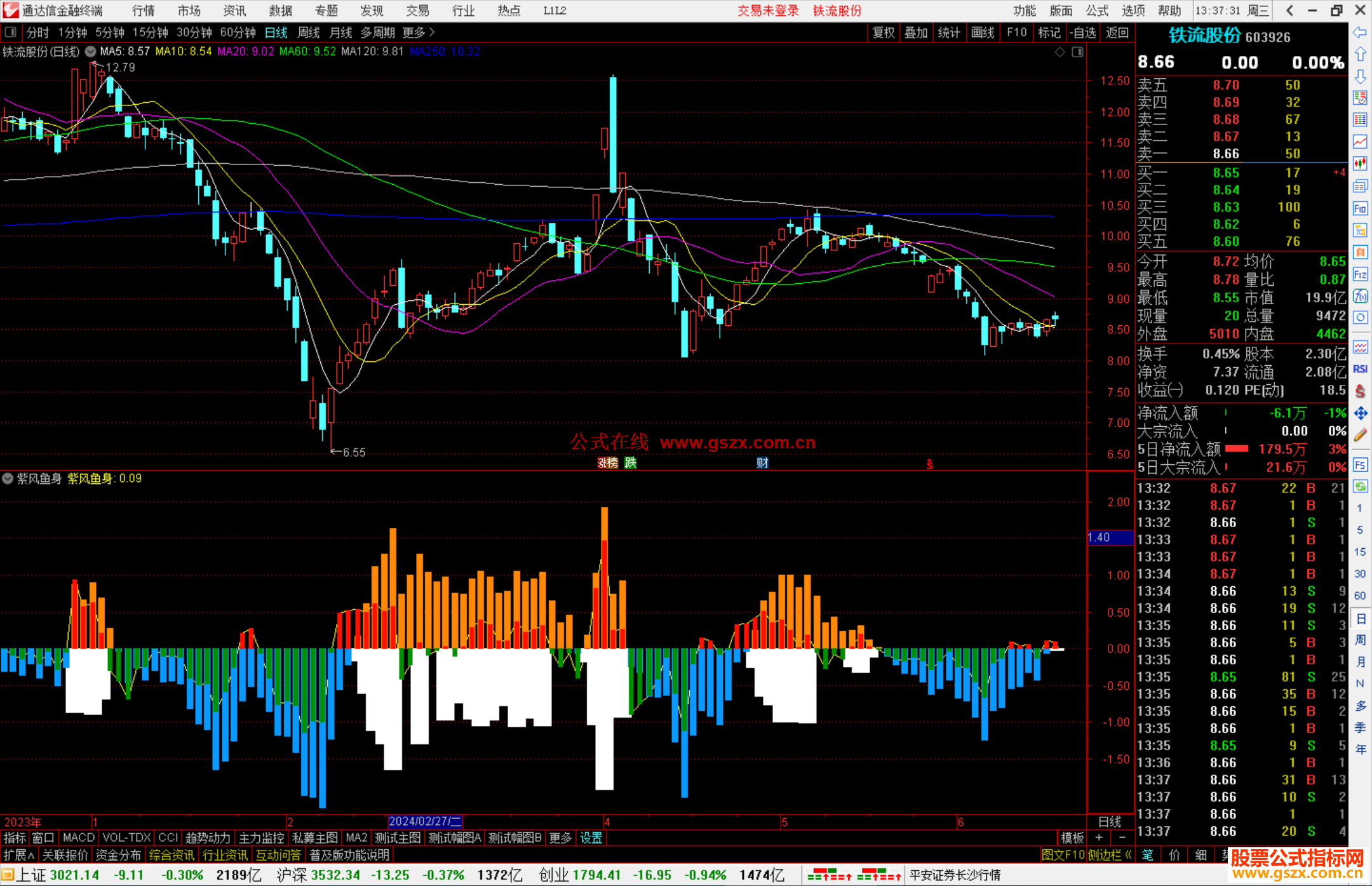Viewport: 1372px width, 886px height.
Task: Toggle the round button beside 紫风鱼身 indicator
Action: coord(8,478)
